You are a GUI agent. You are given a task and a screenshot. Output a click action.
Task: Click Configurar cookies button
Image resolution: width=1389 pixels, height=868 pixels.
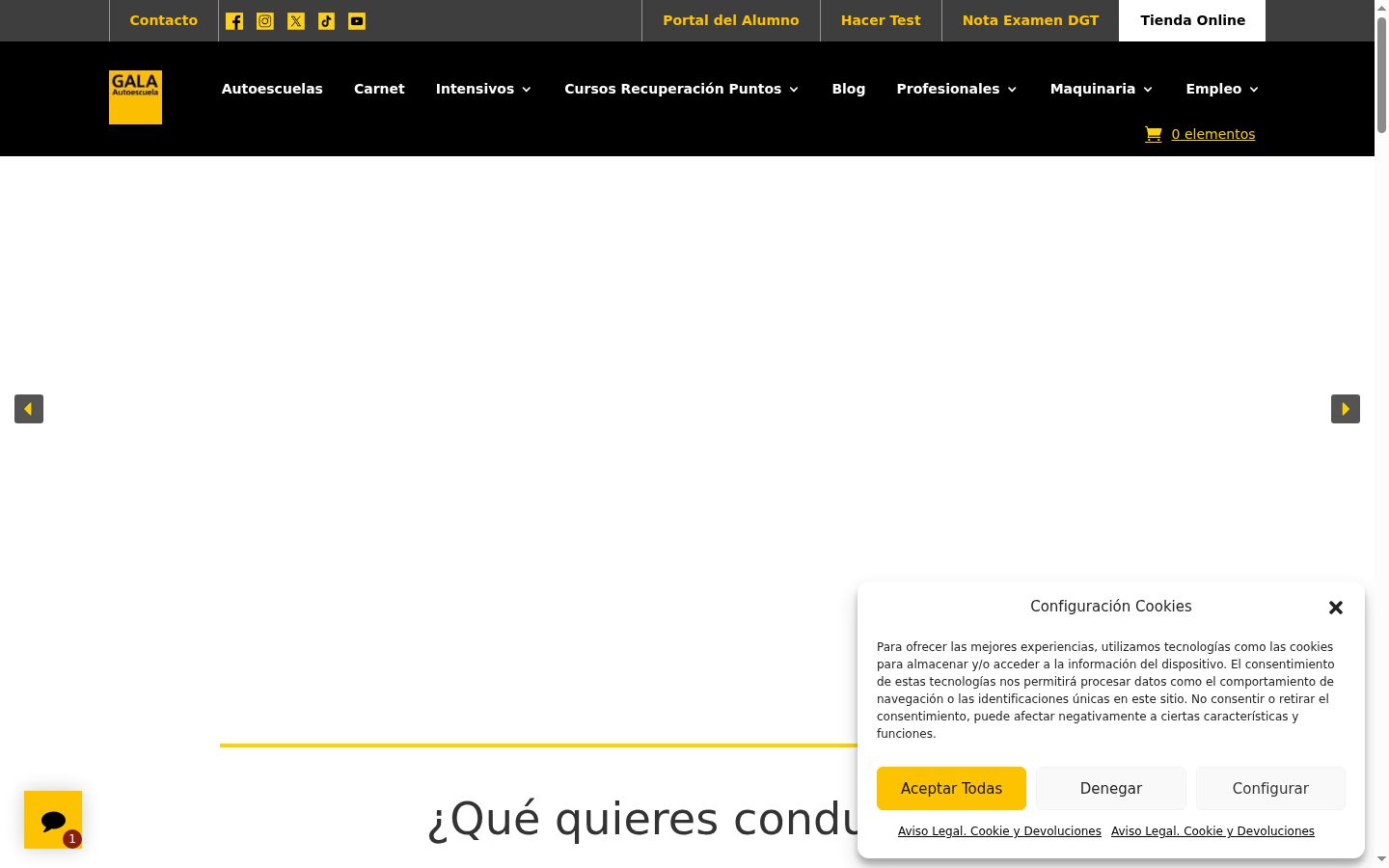tap(1270, 789)
